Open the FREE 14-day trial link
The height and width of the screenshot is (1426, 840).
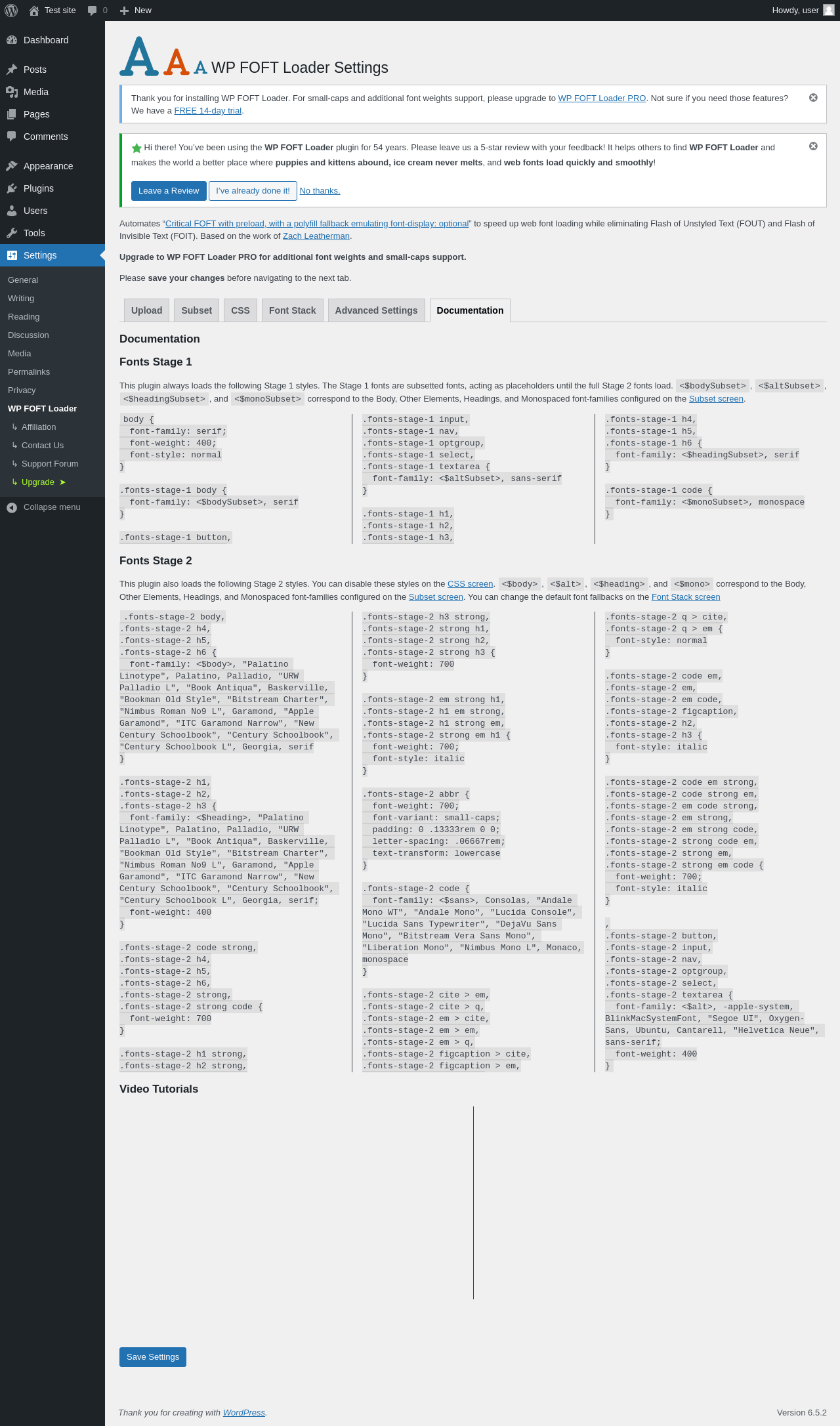208,111
